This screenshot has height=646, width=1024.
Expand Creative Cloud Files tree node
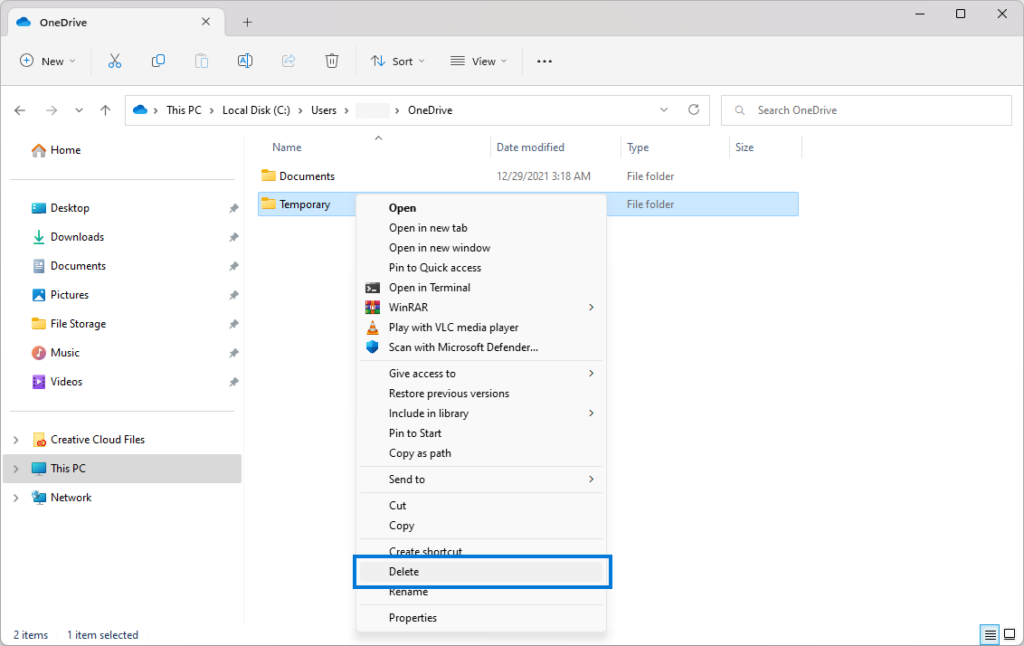[x=16, y=440]
